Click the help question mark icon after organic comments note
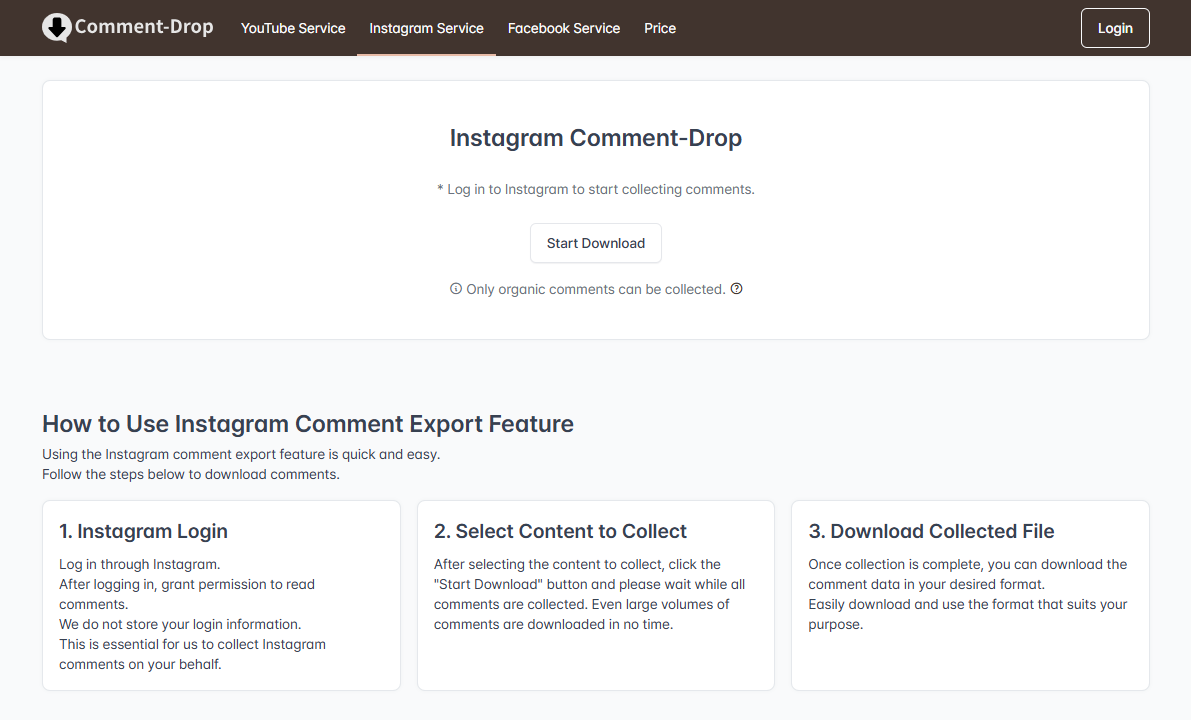Viewport: 1191px width, 720px height. [x=736, y=289]
